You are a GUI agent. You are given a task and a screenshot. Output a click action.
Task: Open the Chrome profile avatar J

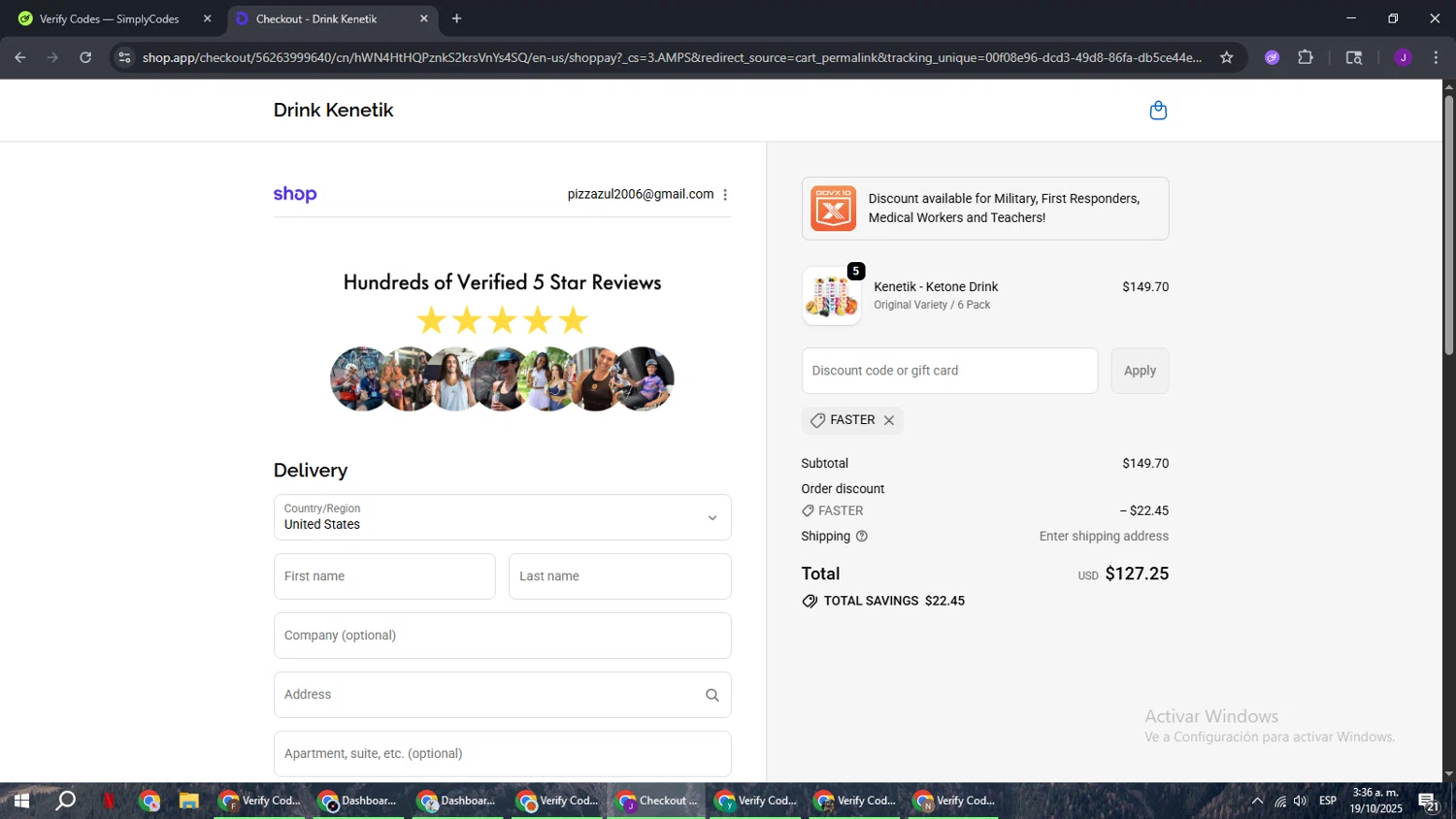(x=1403, y=57)
